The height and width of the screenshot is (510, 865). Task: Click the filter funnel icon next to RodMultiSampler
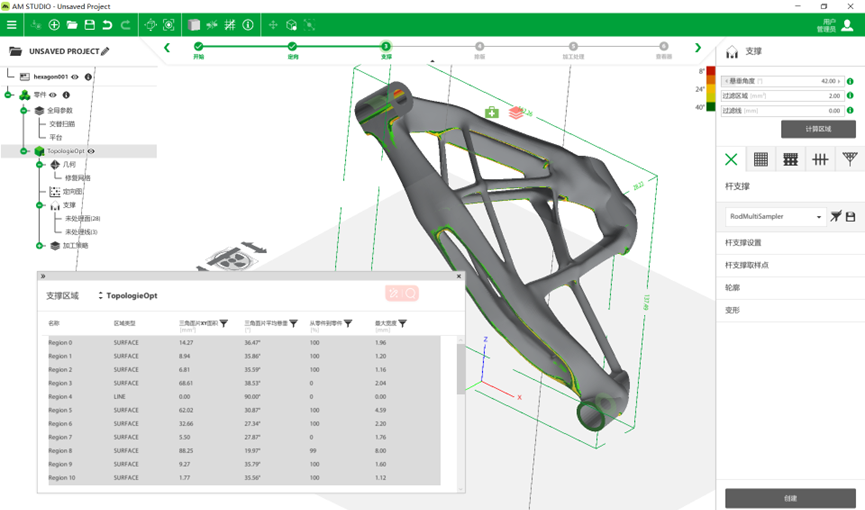836,216
